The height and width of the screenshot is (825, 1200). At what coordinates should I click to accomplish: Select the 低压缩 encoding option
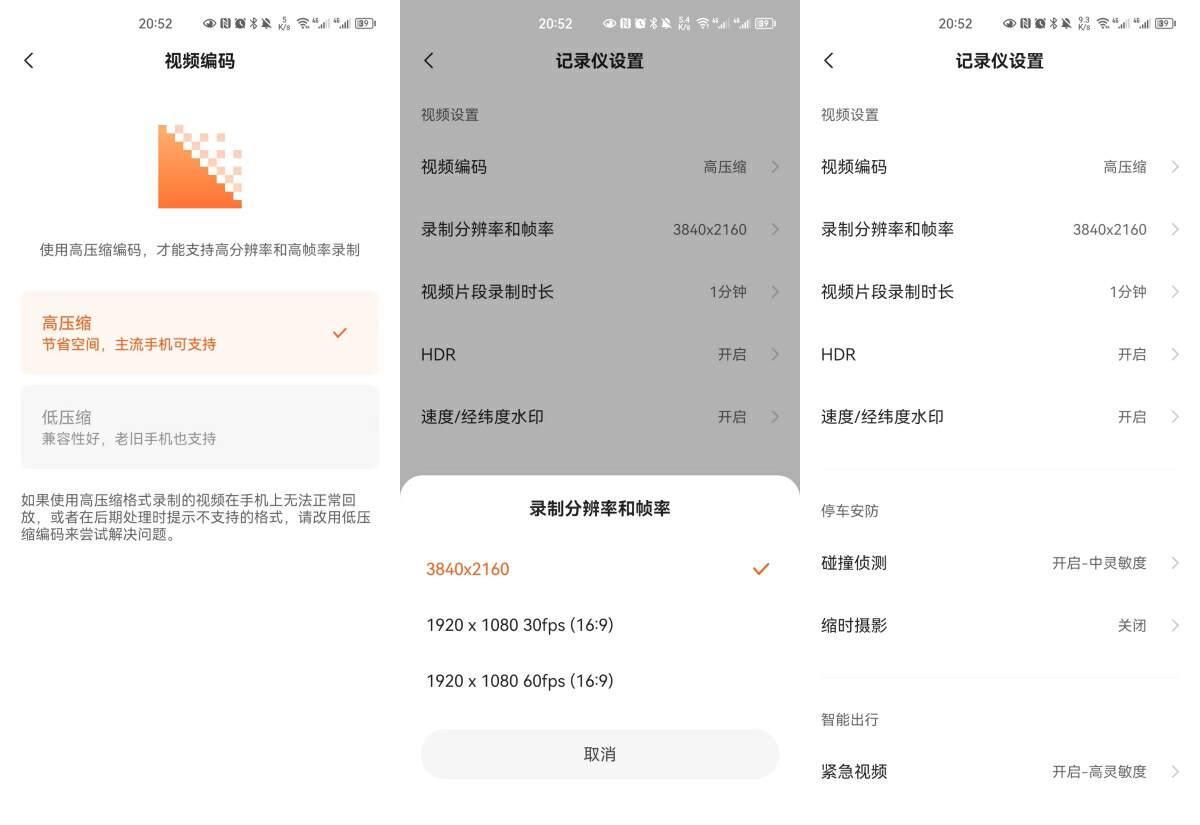[x=200, y=428]
